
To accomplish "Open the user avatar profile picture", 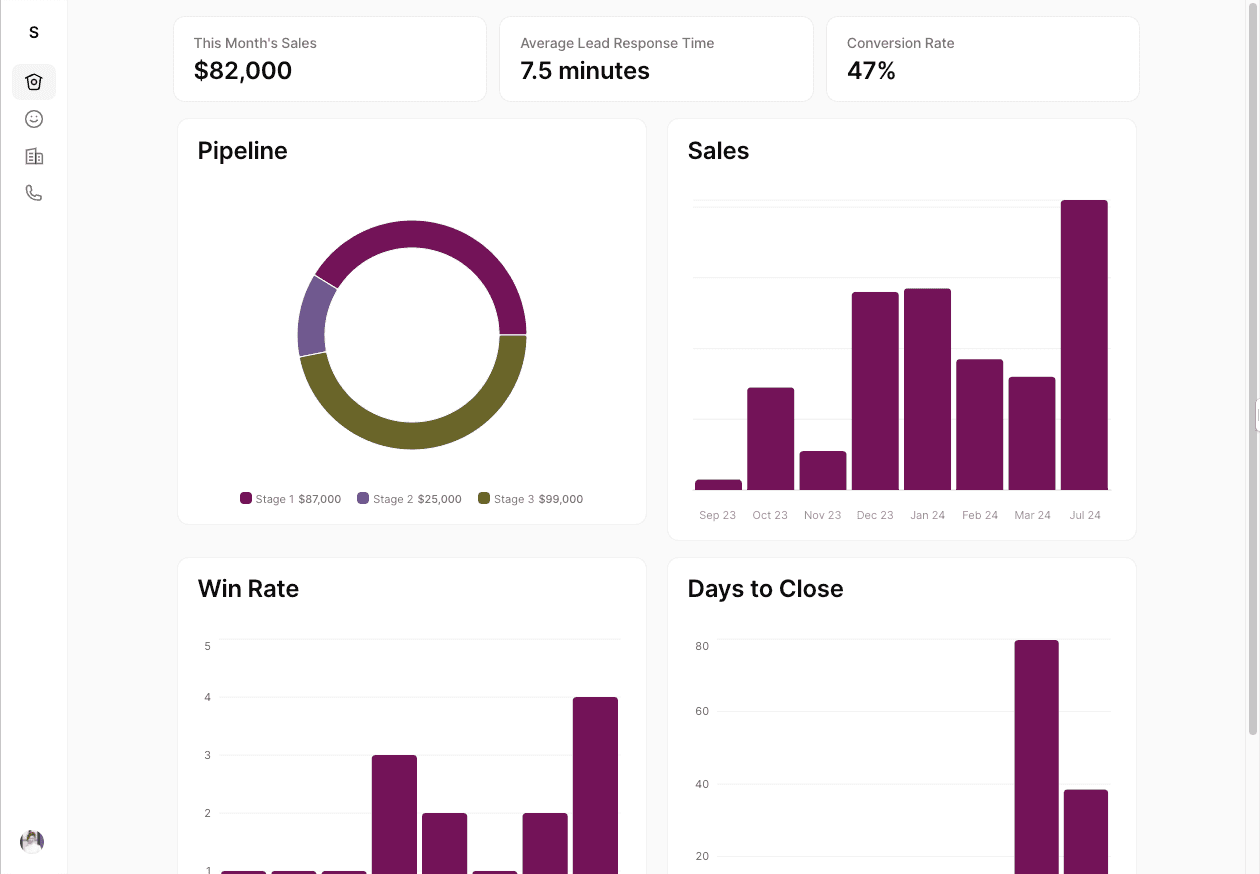I will 32,841.
